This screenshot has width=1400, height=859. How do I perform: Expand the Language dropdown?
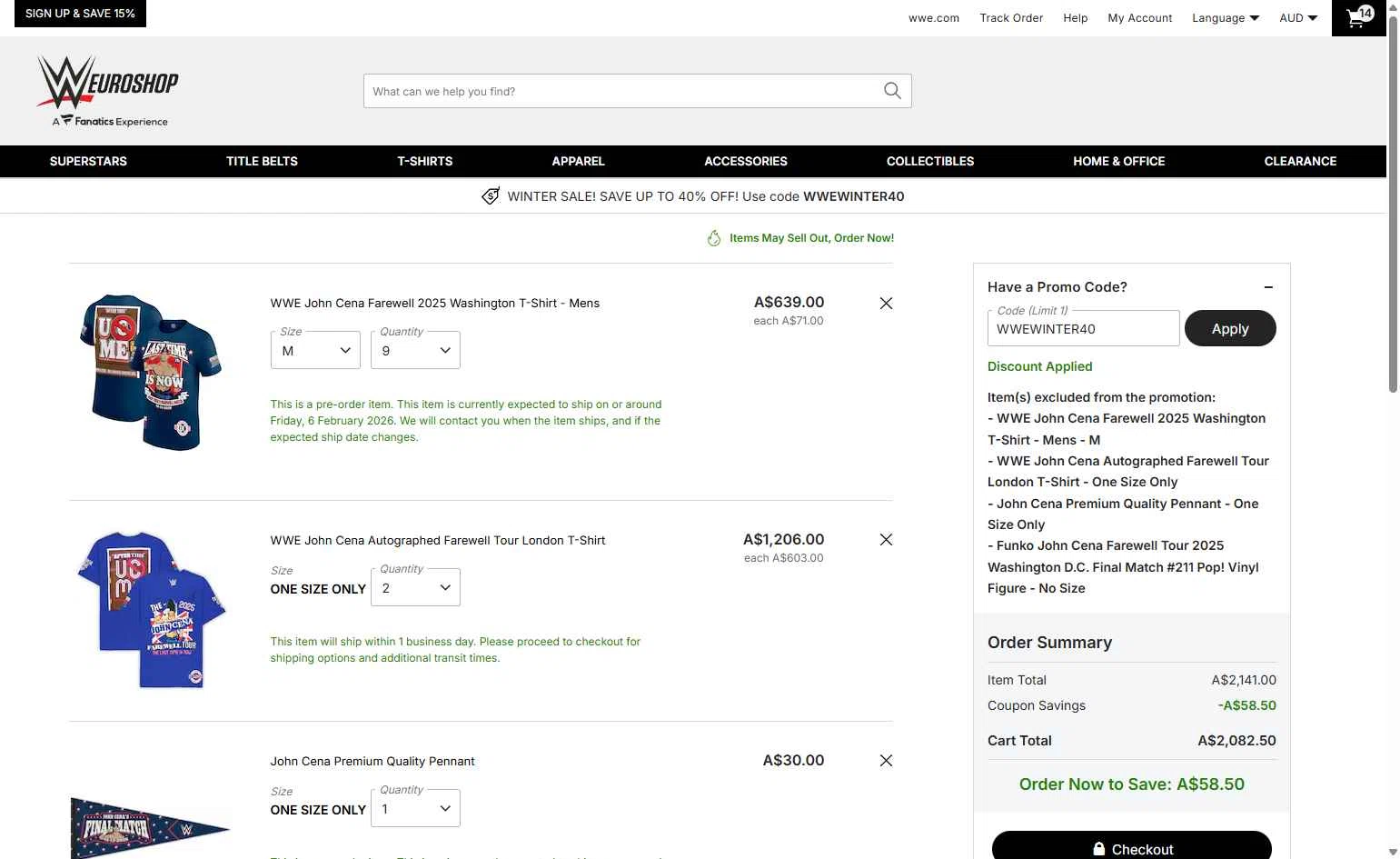pos(1226,18)
